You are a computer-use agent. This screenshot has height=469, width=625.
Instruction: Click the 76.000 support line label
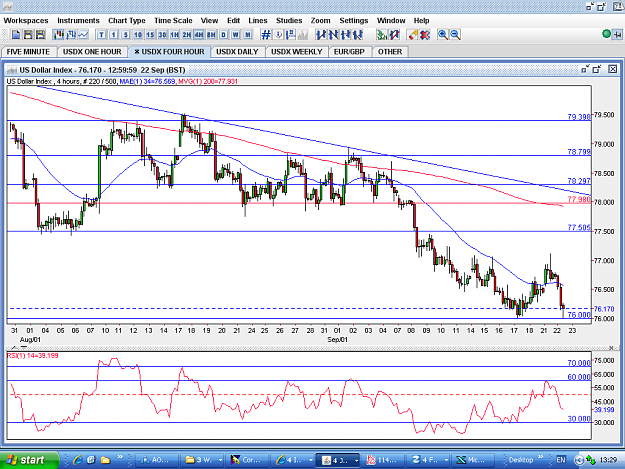coord(579,315)
